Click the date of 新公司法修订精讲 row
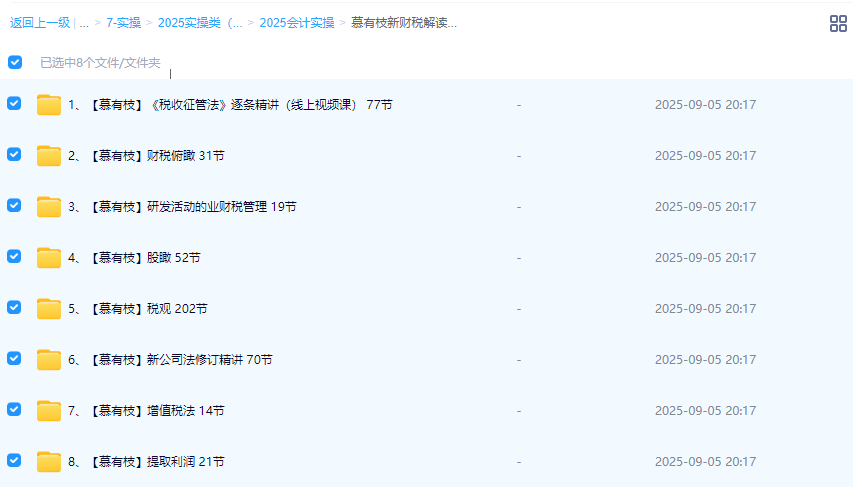This screenshot has width=862, height=496. pos(705,360)
